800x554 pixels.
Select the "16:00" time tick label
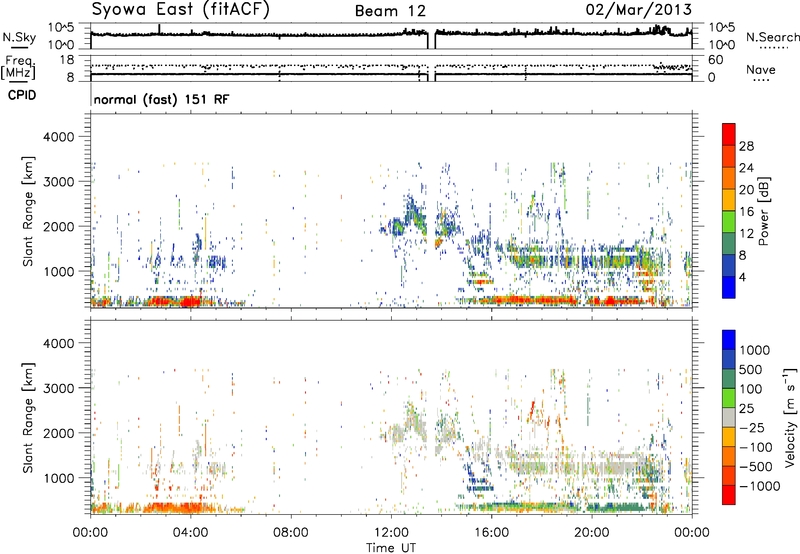[491, 533]
